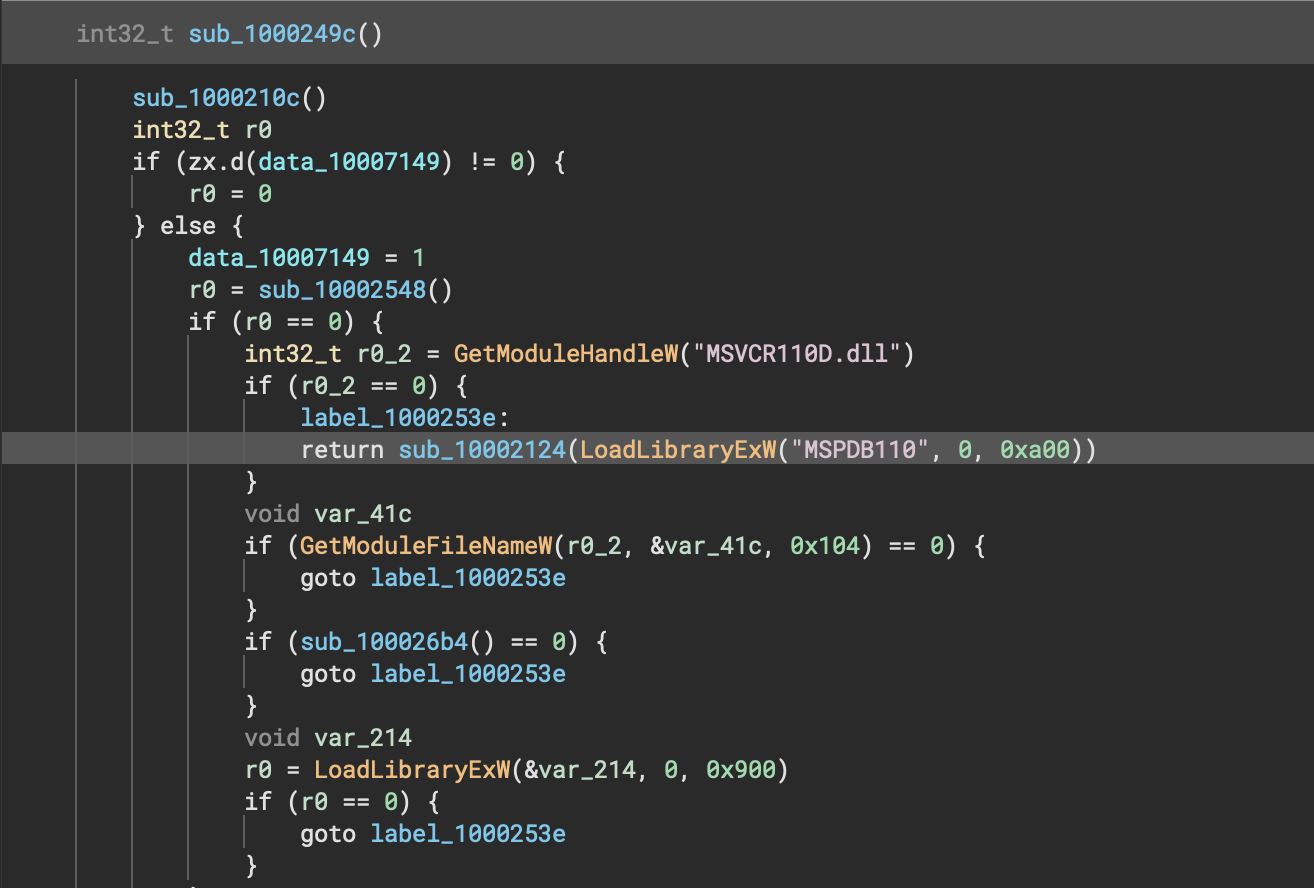This screenshot has height=888, width=1314.
Task: Follow goto label_1000253e below the 0x900 LoadLibraryExW check
Action: pyautogui.click(x=468, y=834)
